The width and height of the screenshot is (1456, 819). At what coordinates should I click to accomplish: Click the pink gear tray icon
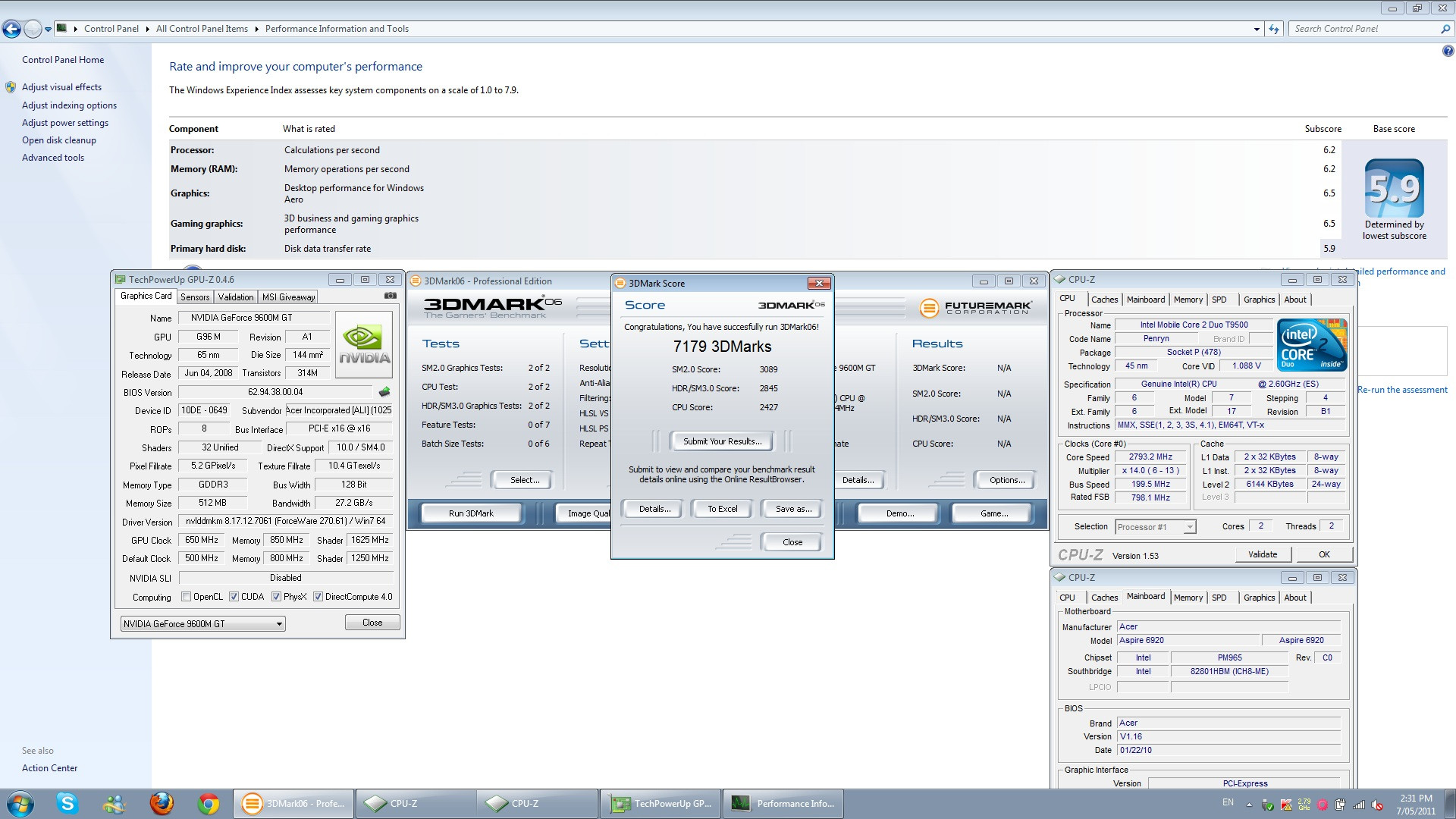point(1323,805)
